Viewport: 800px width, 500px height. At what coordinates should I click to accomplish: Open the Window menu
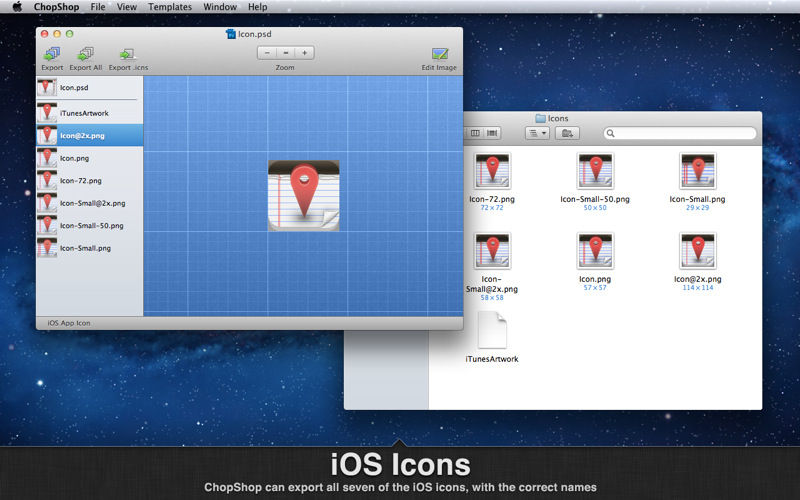click(220, 7)
